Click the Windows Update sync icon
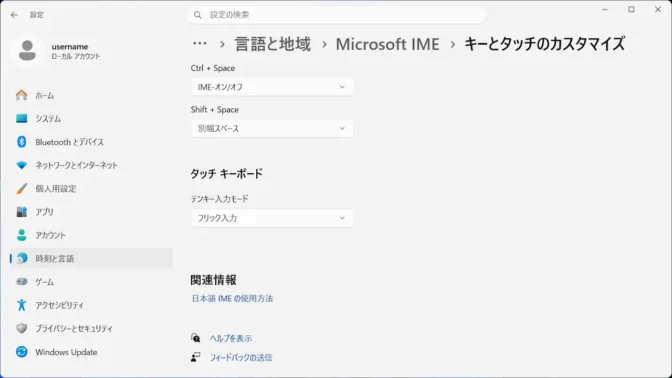 (21, 352)
